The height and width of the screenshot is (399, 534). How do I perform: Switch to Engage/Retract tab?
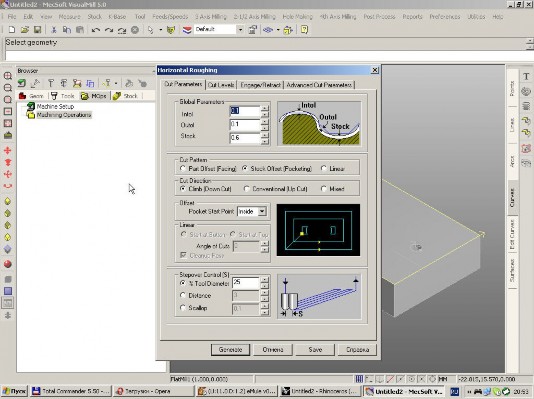pos(261,85)
